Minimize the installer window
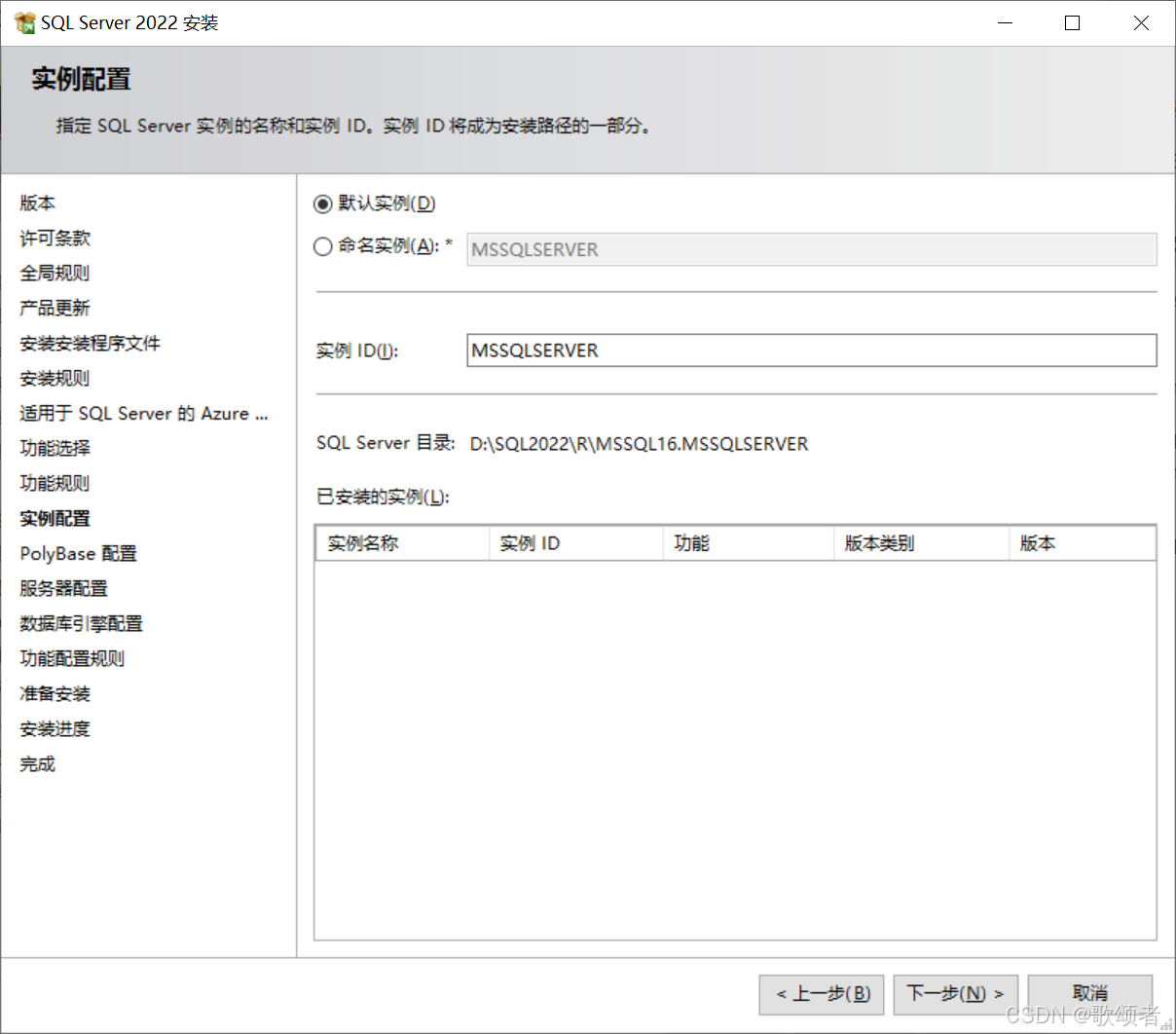The width and height of the screenshot is (1176, 1034). tap(1006, 22)
